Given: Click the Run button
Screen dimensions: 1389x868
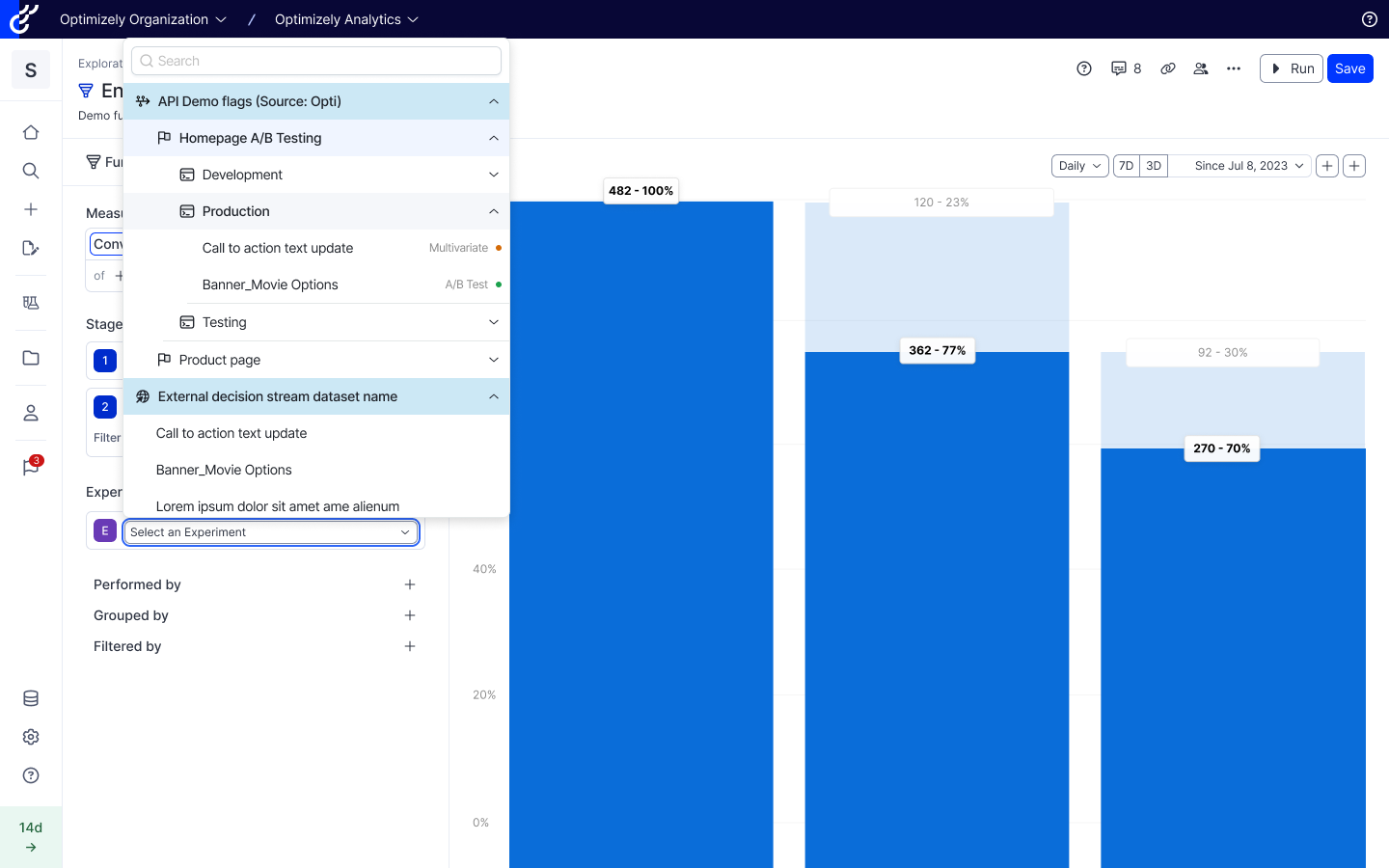Looking at the screenshot, I should [x=1291, y=68].
